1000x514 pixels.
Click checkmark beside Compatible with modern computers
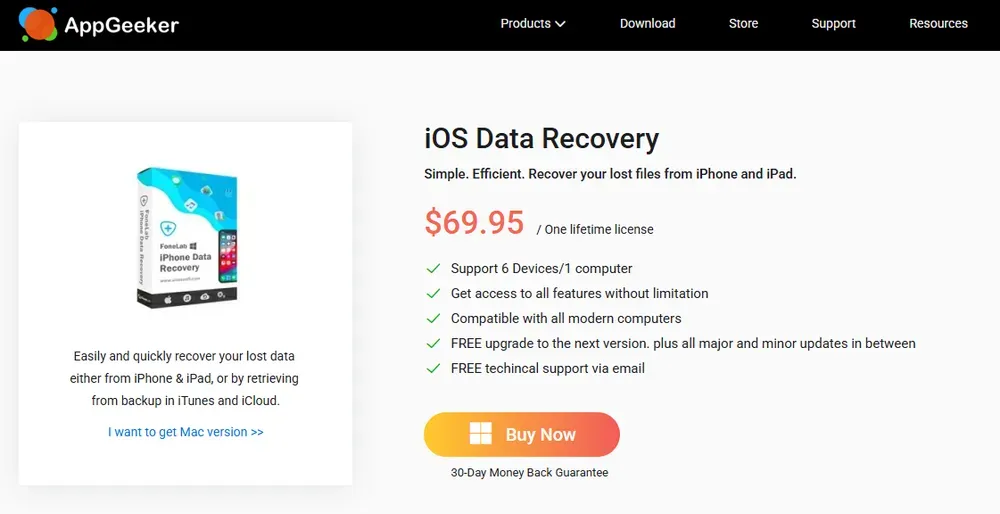click(433, 319)
